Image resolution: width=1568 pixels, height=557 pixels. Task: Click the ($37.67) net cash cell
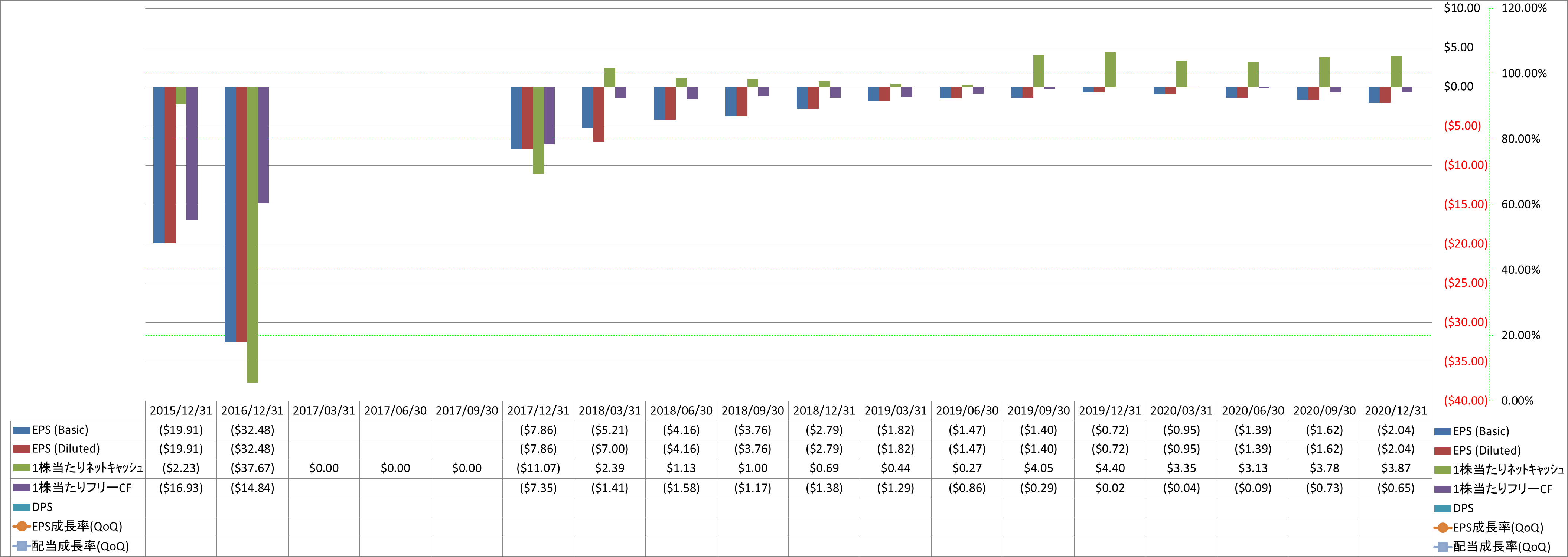252,469
